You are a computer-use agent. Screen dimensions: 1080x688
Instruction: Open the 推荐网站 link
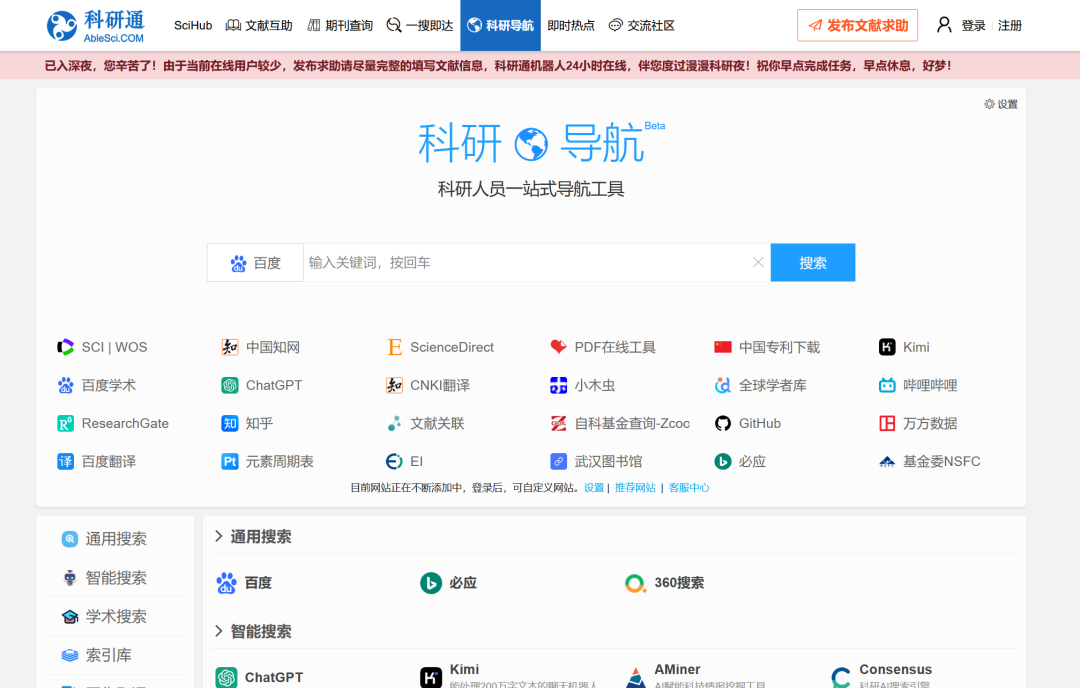click(x=635, y=488)
